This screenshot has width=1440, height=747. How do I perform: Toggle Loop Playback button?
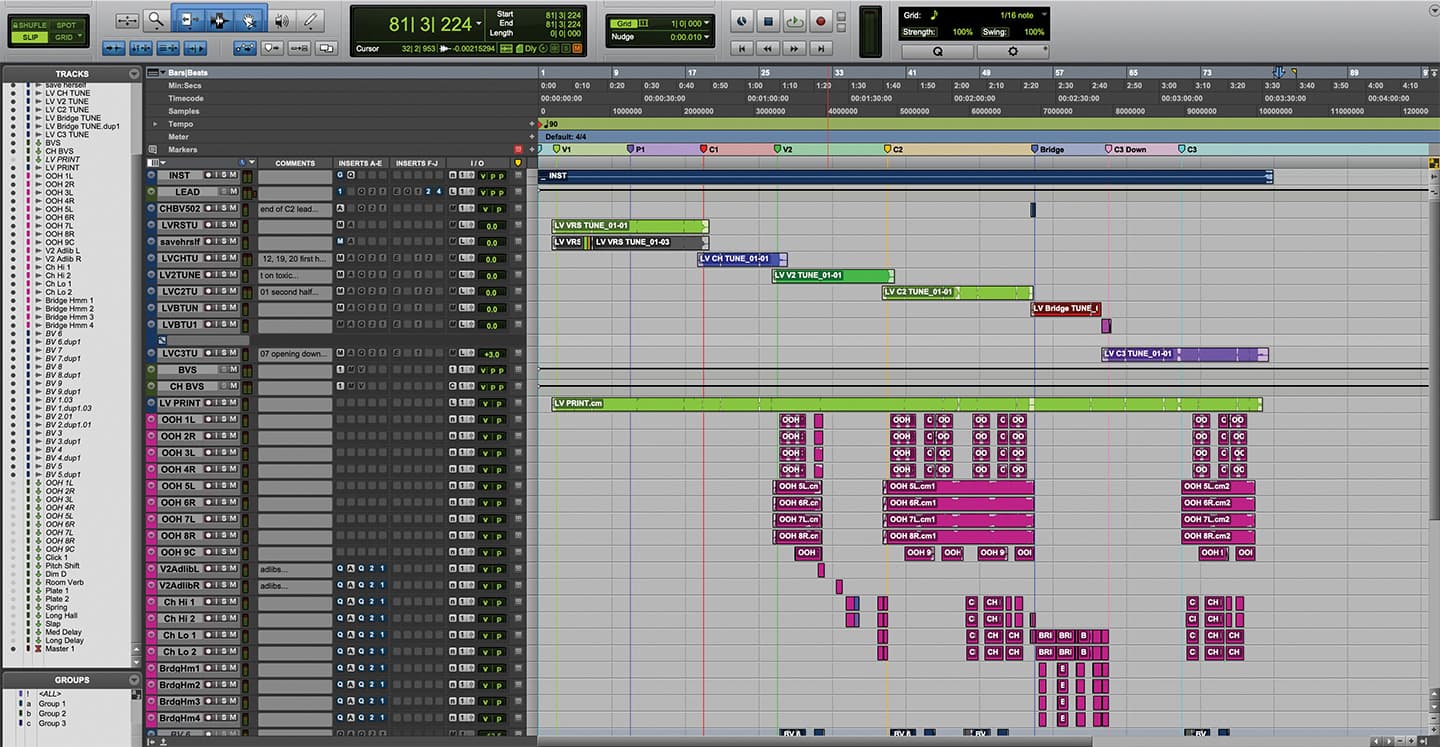click(795, 20)
